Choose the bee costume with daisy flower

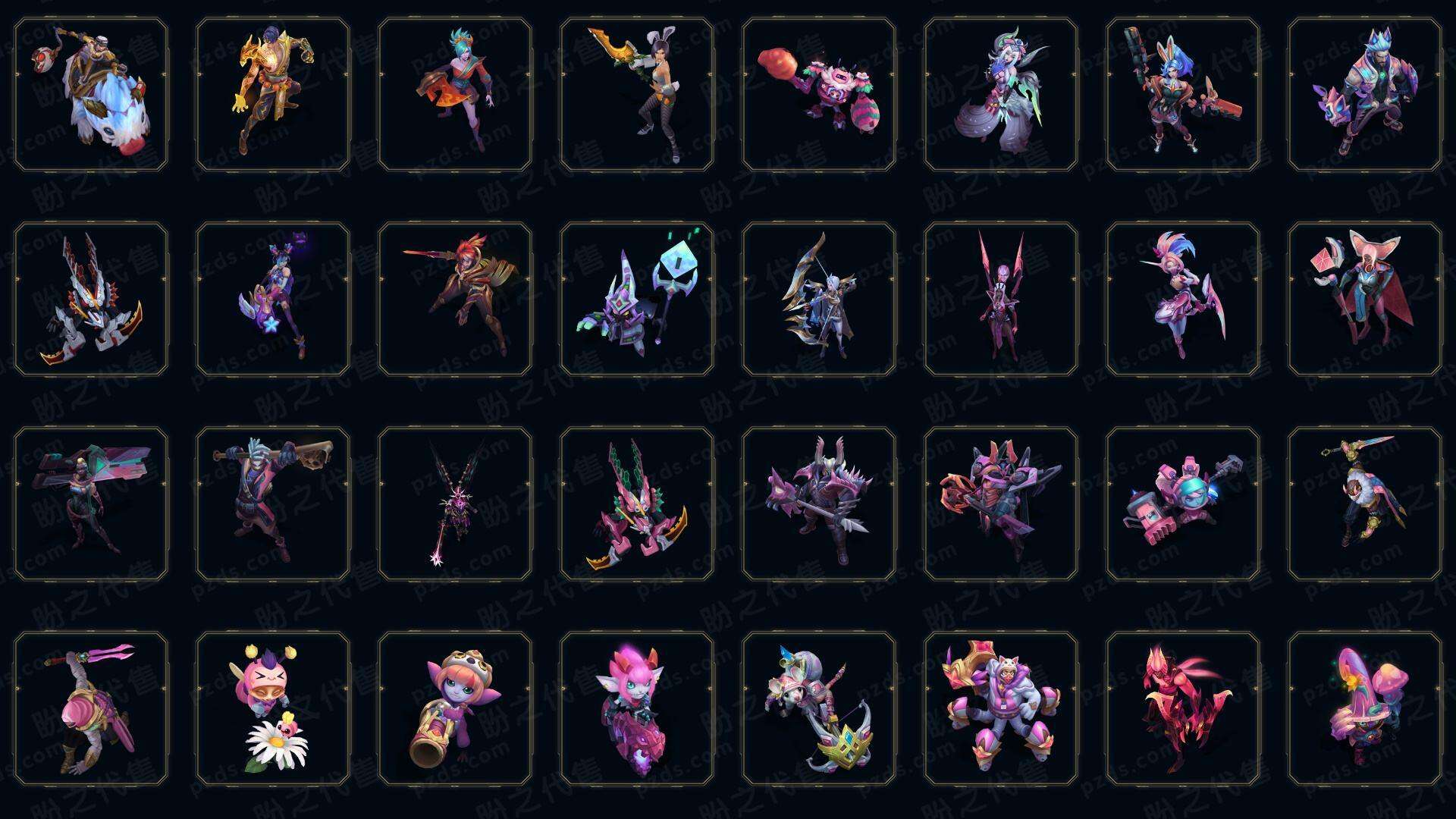pyautogui.click(x=273, y=708)
